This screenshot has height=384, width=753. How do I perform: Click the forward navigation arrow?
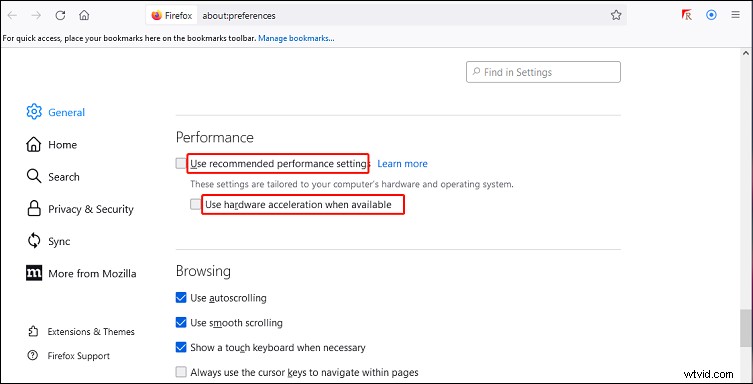point(36,15)
